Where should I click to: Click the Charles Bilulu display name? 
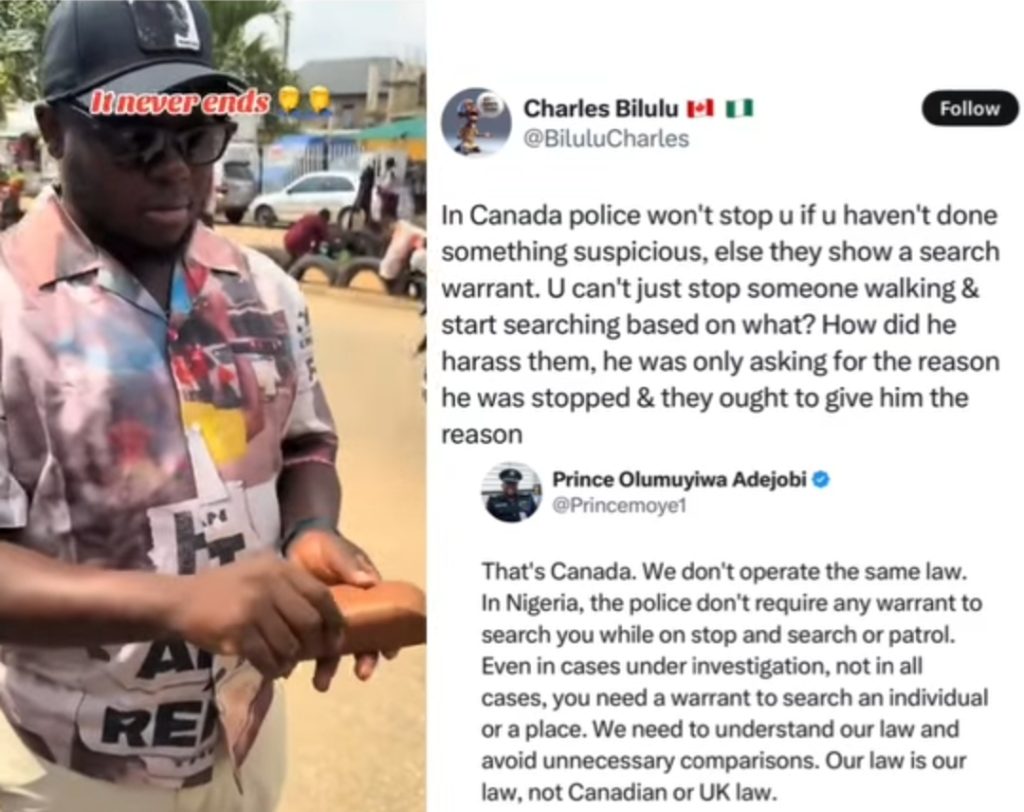click(x=601, y=108)
